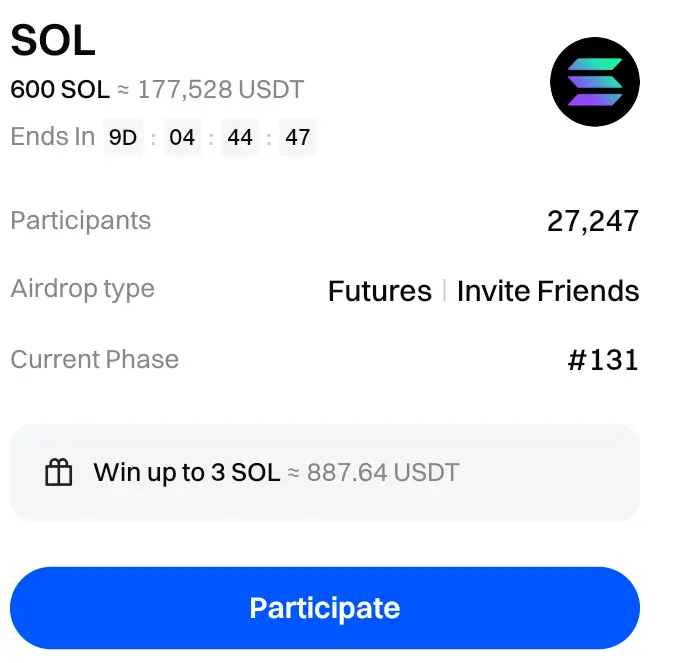Click the 44 minutes countdown box
Viewport: 685px width, 663px height.
tap(240, 138)
